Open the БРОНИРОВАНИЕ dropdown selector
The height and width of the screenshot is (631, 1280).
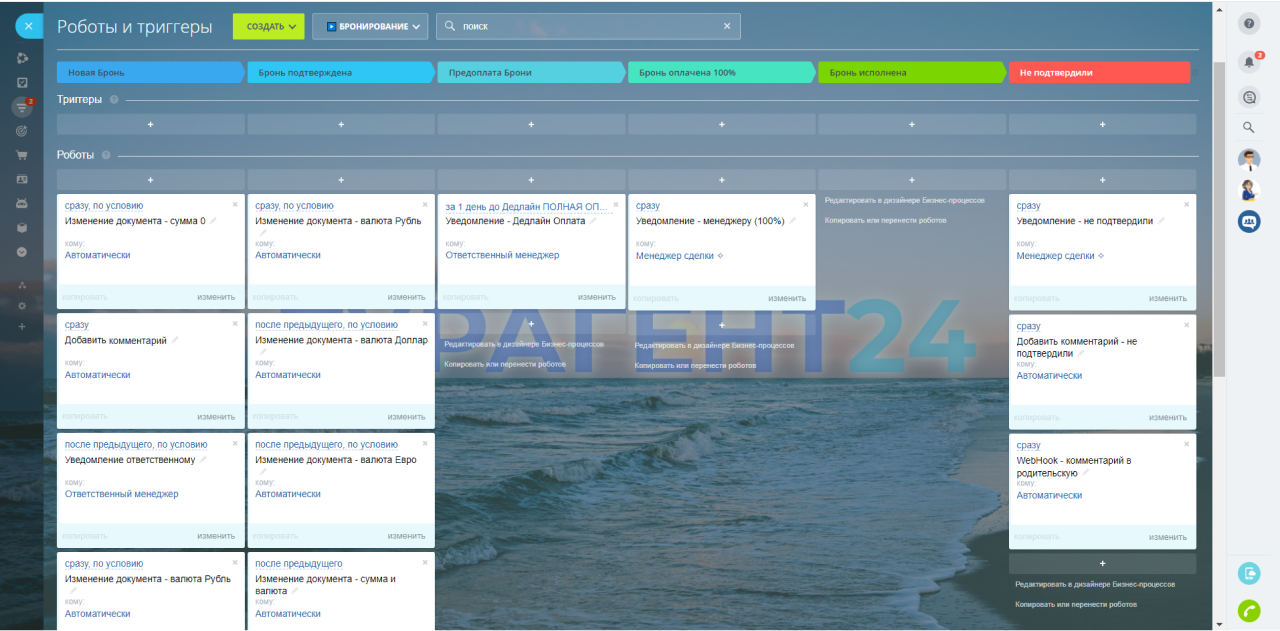[x=370, y=26]
